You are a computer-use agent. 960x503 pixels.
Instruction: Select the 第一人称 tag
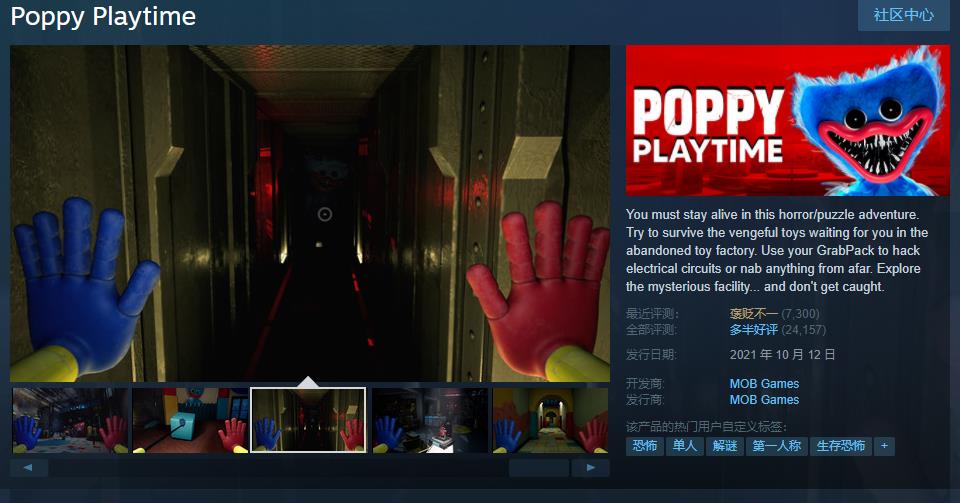(777, 446)
